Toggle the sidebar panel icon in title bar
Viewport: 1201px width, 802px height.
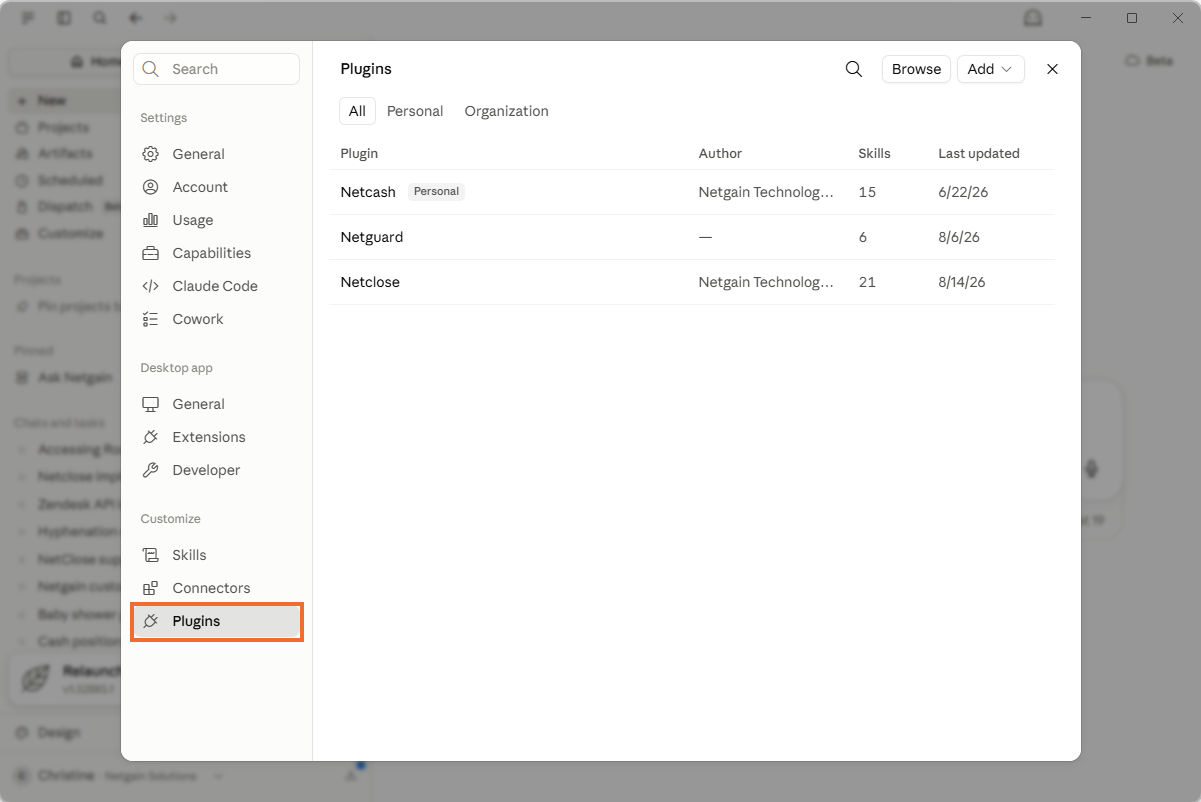[64, 18]
